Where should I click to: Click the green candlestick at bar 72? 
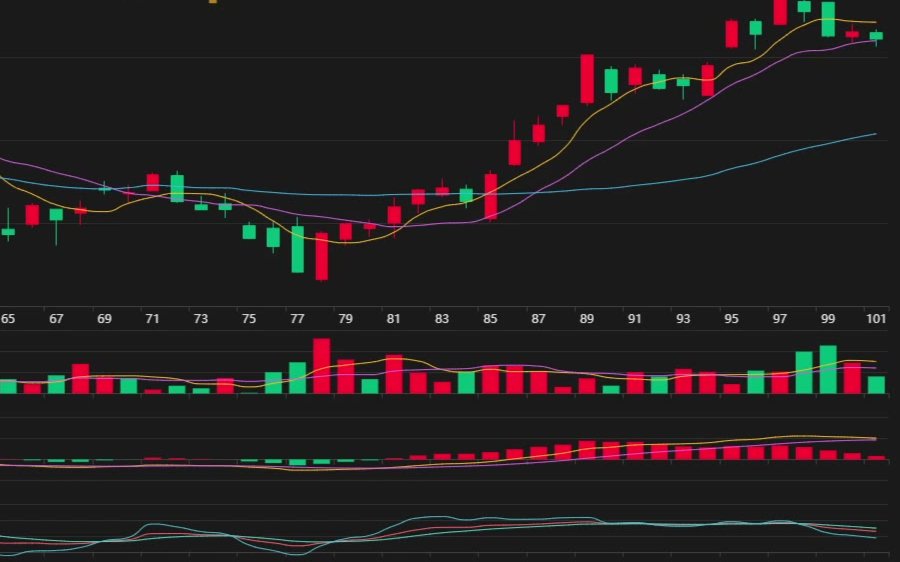pos(177,188)
